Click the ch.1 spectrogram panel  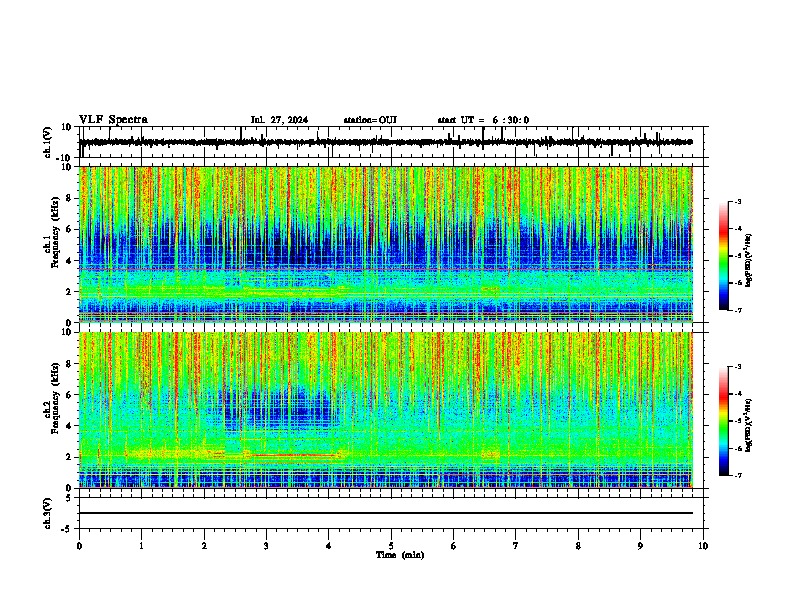click(x=386, y=244)
